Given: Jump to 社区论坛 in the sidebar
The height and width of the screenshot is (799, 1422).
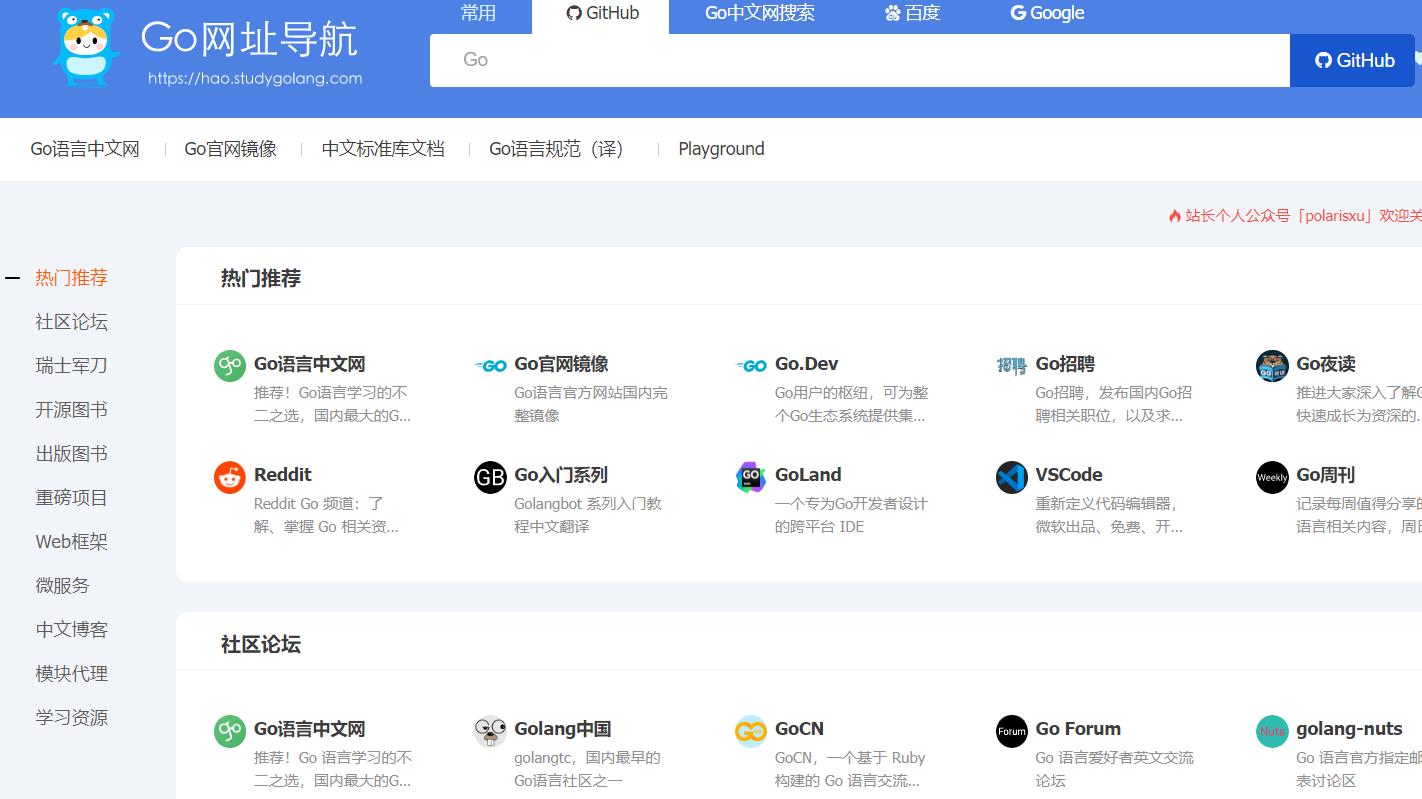Looking at the screenshot, I should click(71, 322).
